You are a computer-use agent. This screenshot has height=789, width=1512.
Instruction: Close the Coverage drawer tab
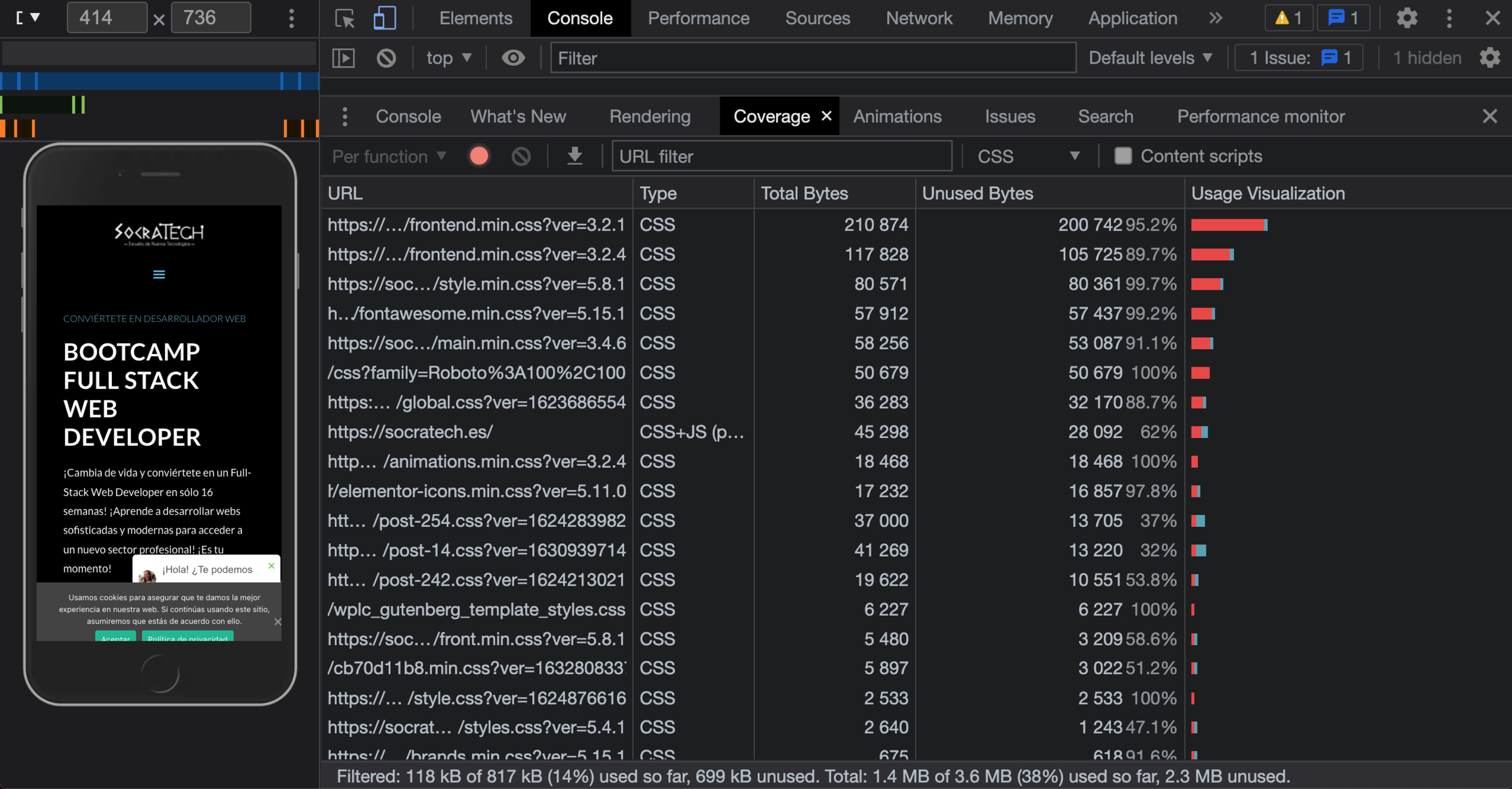click(826, 116)
